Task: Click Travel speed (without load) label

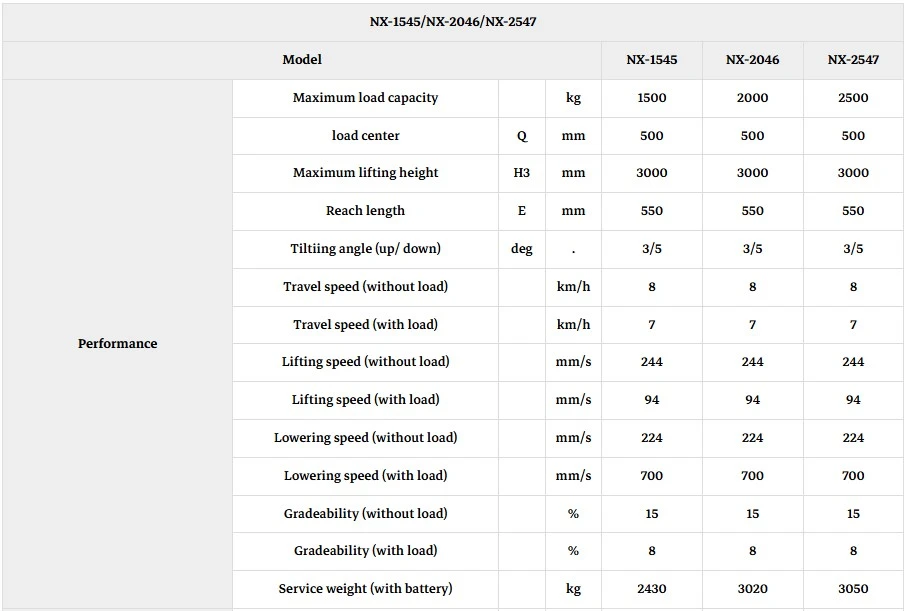Action: tap(365, 286)
